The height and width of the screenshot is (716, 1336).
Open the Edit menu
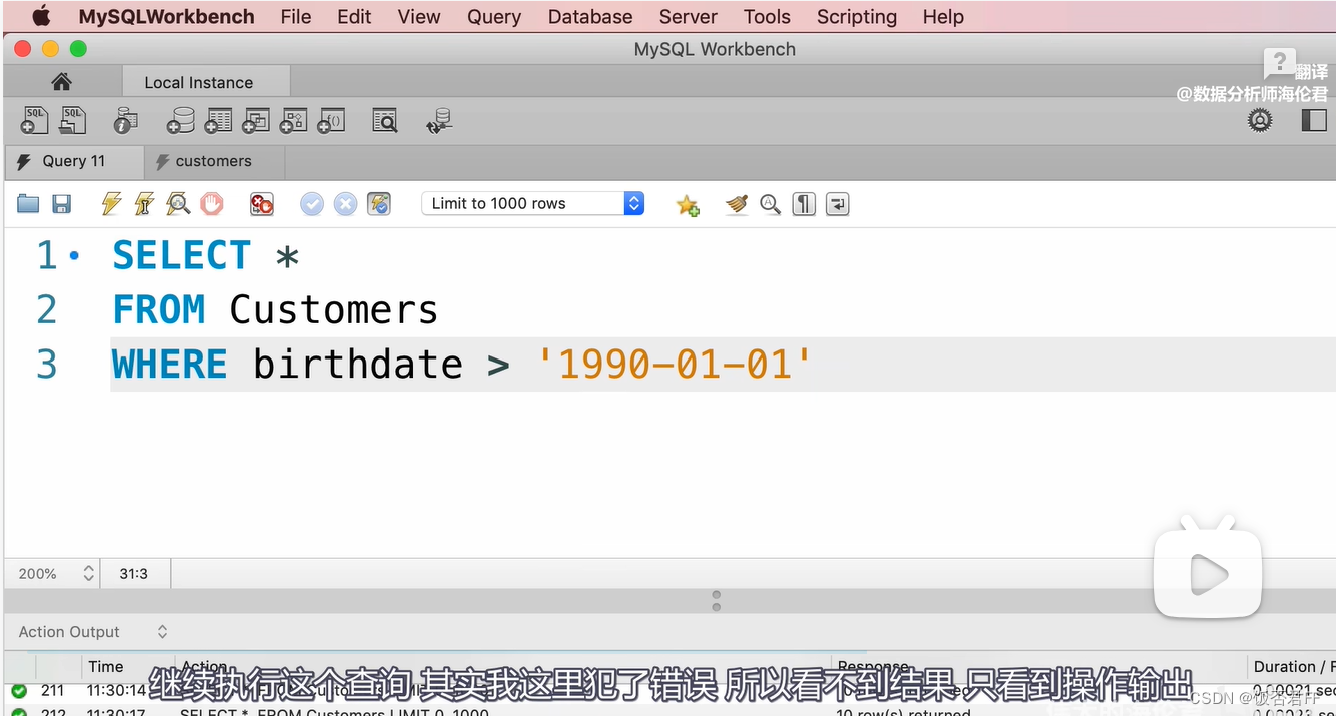click(354, 16)
